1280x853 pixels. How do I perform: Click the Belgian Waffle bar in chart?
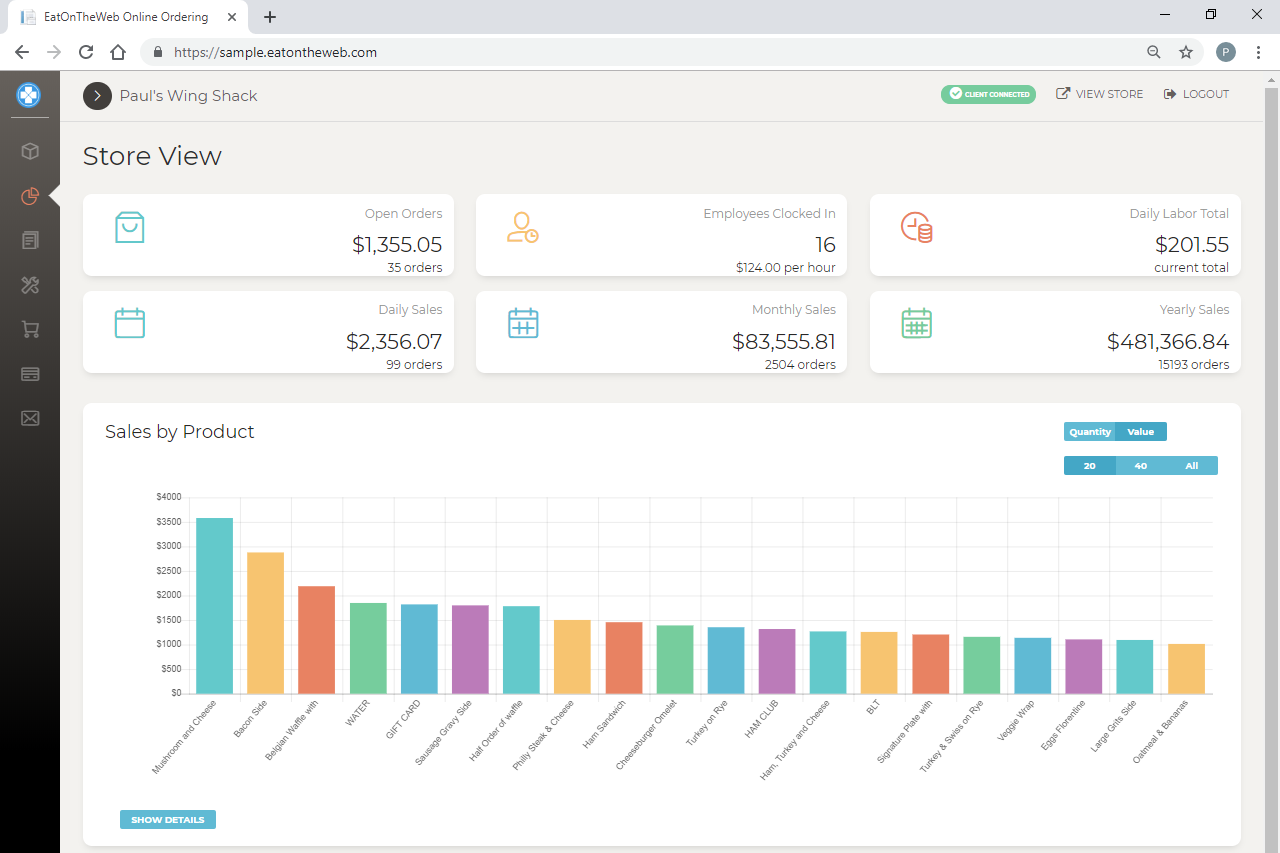tap(317, 640)
